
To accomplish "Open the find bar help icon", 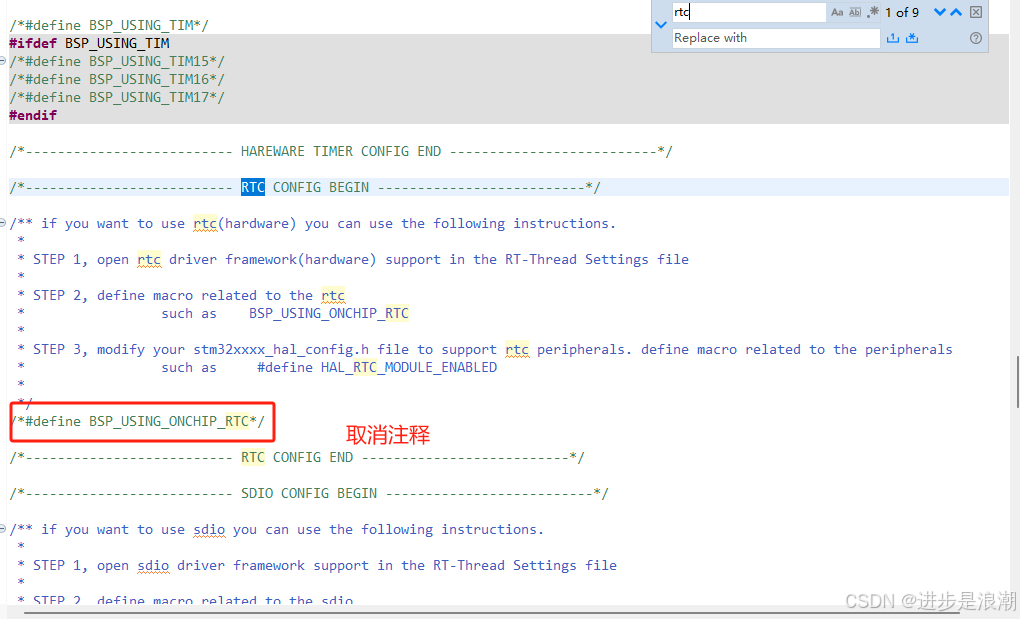I will (x=975, y=38).
